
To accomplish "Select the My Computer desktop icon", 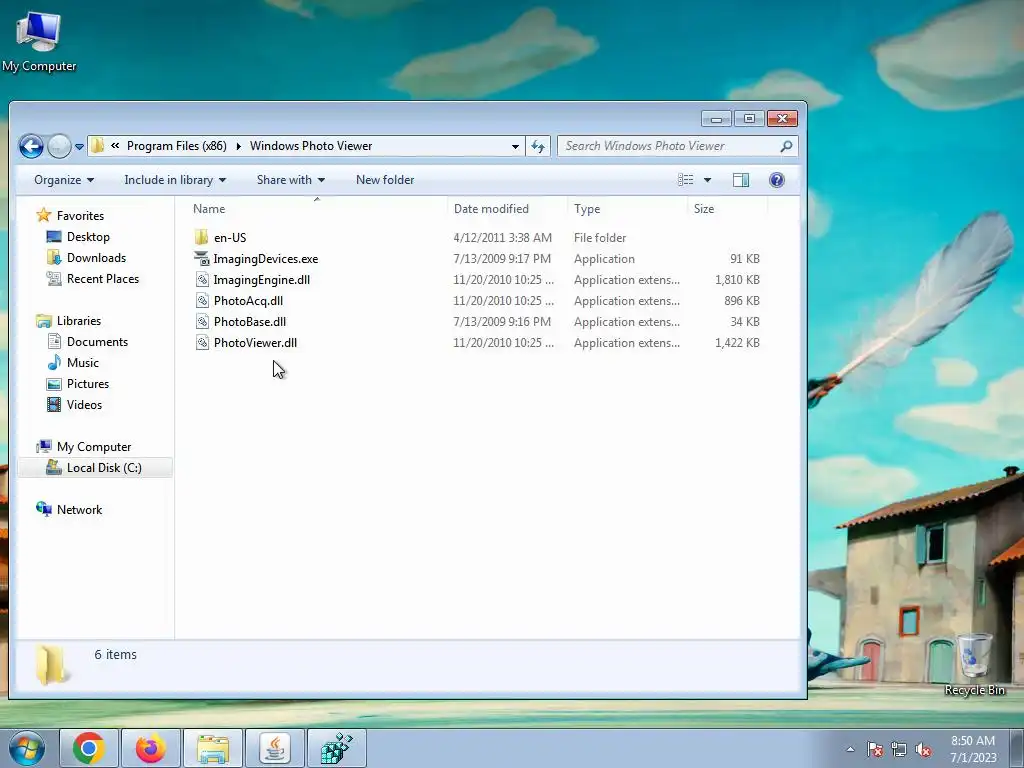I will tap(39, 41).
